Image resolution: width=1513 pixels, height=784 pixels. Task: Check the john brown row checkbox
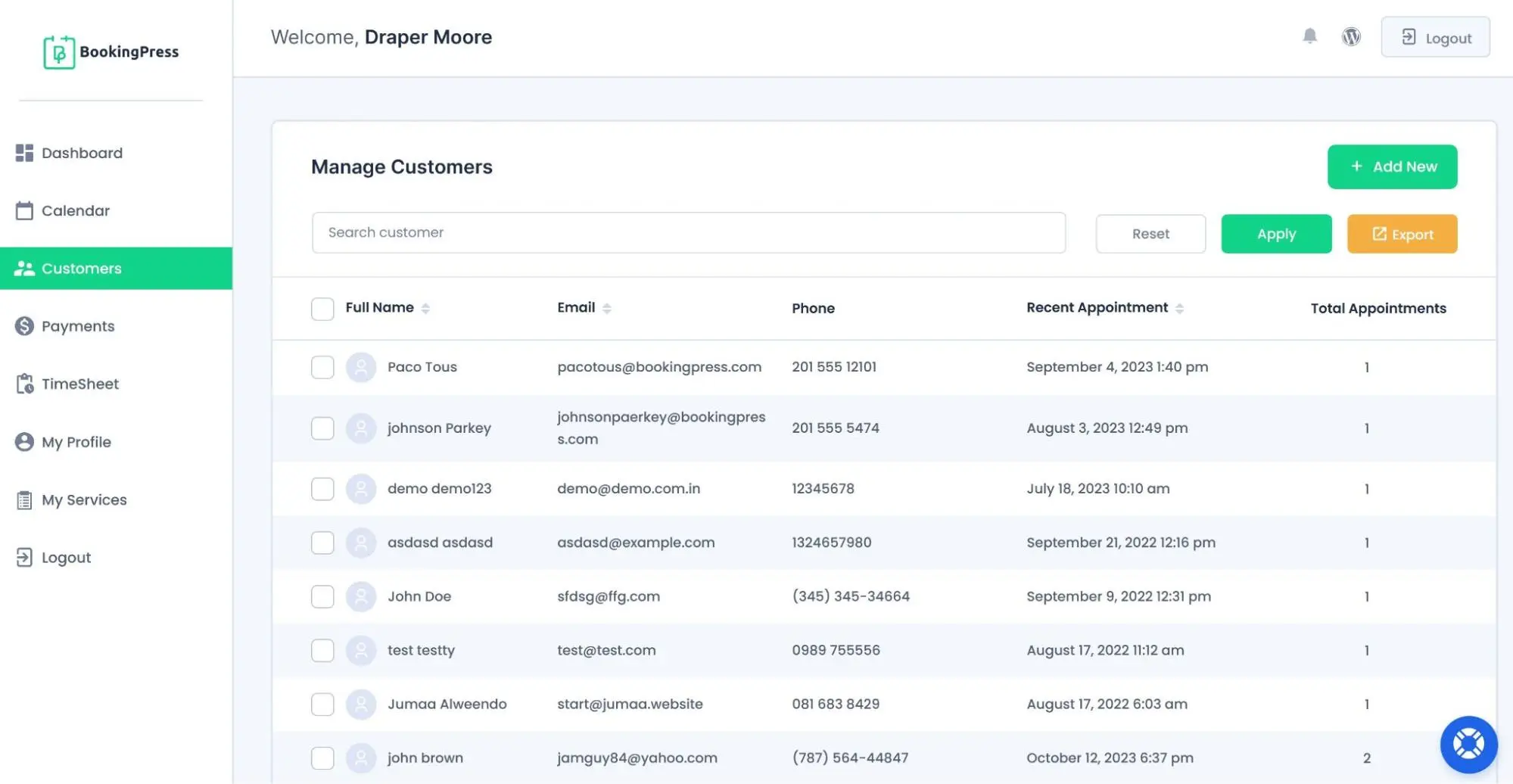[322, 758]
